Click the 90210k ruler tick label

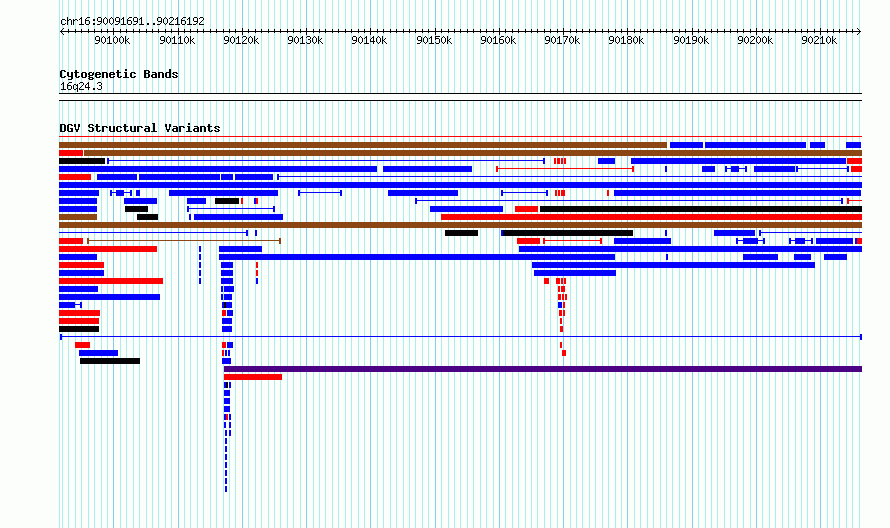point(820,40)
